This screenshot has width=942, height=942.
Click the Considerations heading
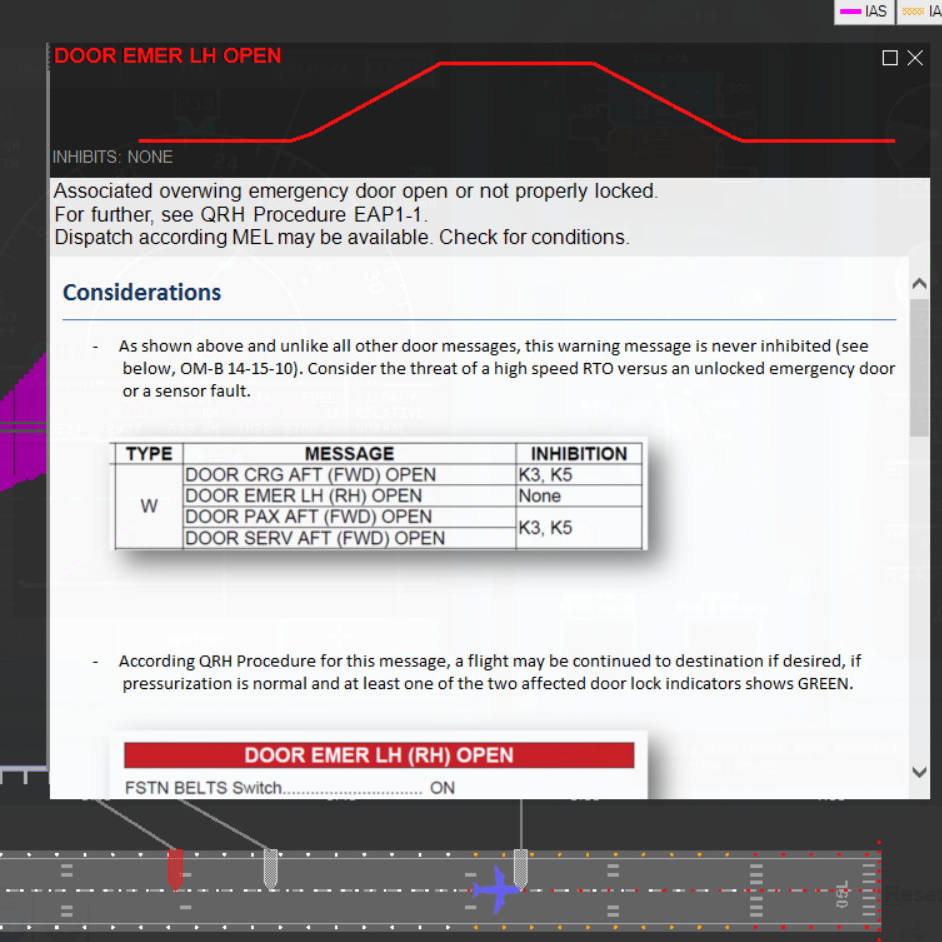142,293
